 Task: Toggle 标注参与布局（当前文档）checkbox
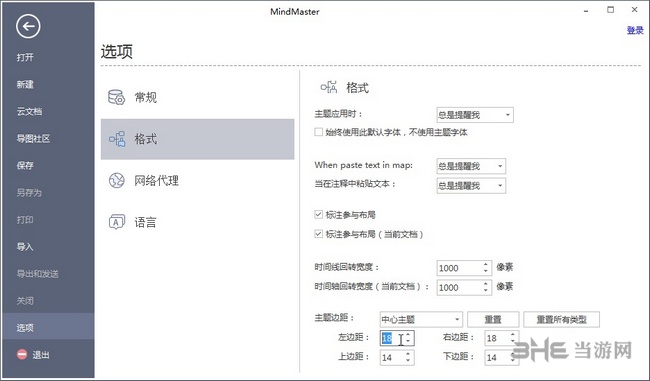[x=318, y=234]
